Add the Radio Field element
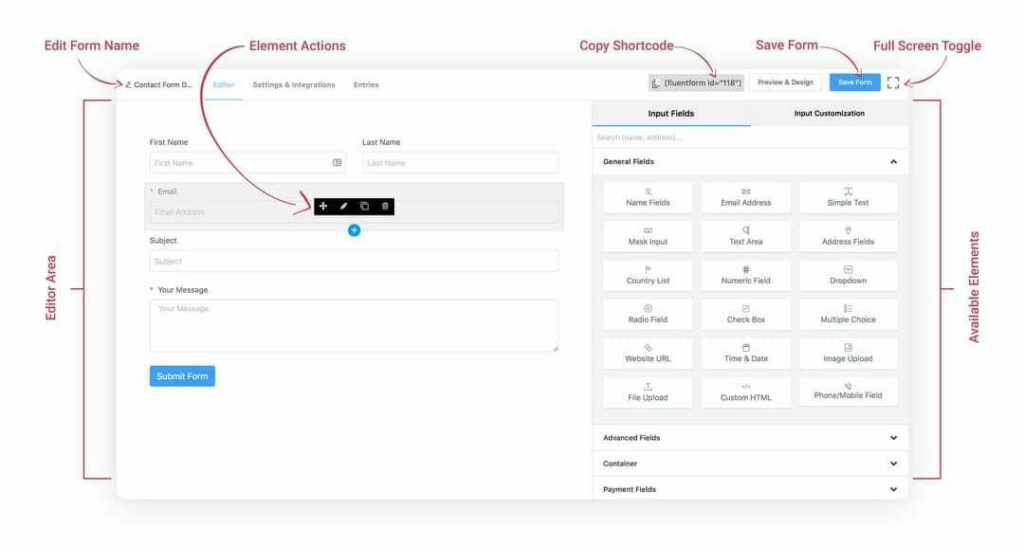This screenshot has height=546, width=1024. point(648,314)
